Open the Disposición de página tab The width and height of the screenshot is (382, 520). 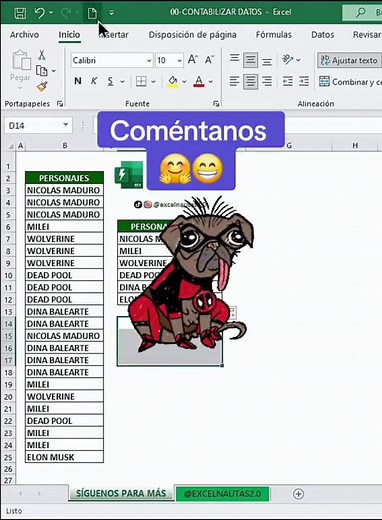tap(192, 35)
